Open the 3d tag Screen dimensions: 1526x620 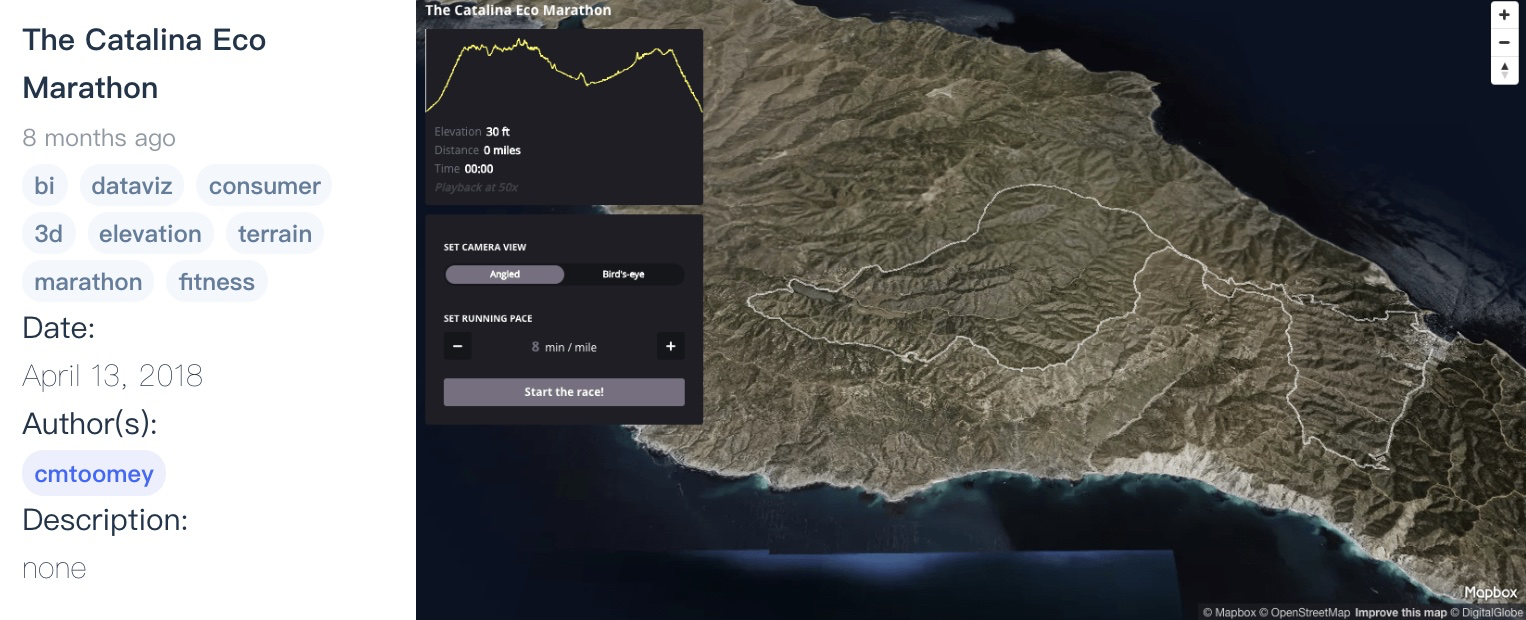pyautogui.click(x=48, y=233)
